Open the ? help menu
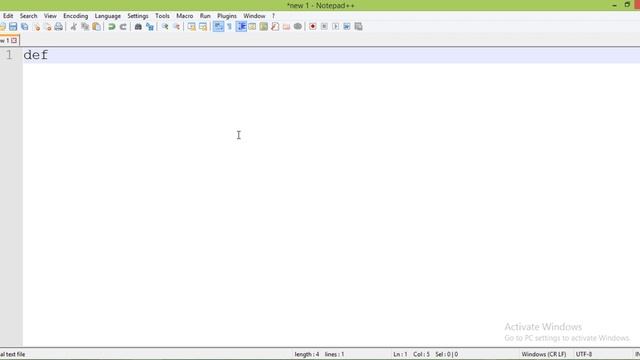The width and height of the screenshot is (640, 360). coord(273,16)
